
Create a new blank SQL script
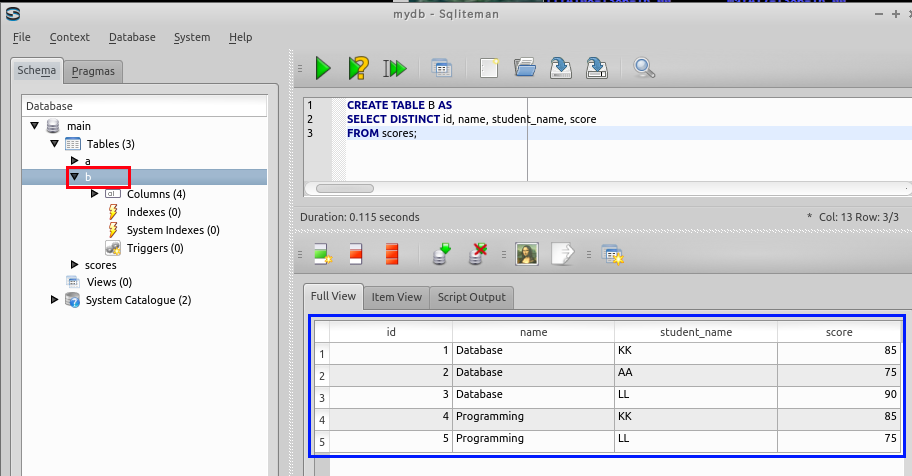coord(489,68)
